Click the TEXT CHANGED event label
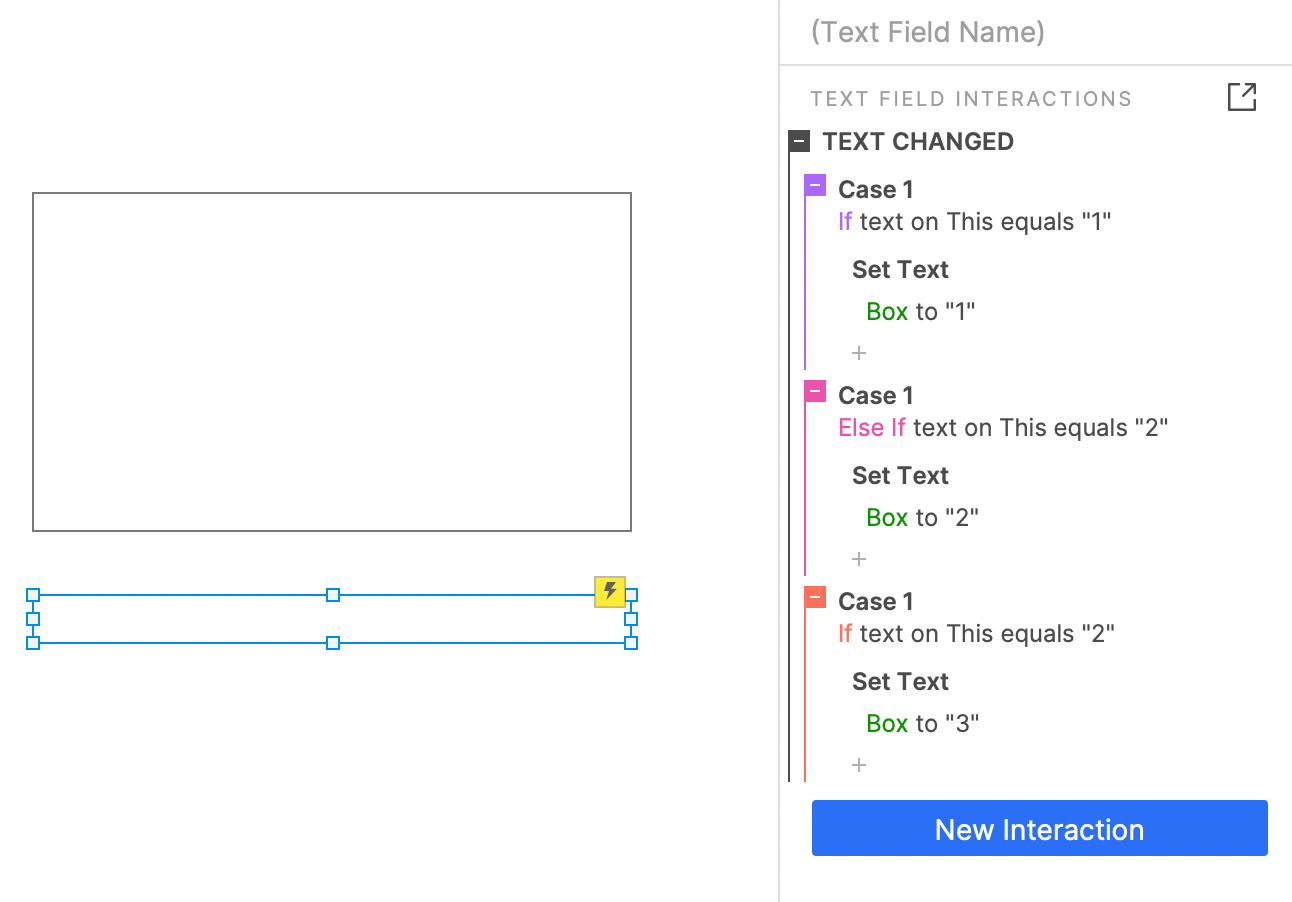Viewport: 1292px width, 902px height. click(918, 141)
